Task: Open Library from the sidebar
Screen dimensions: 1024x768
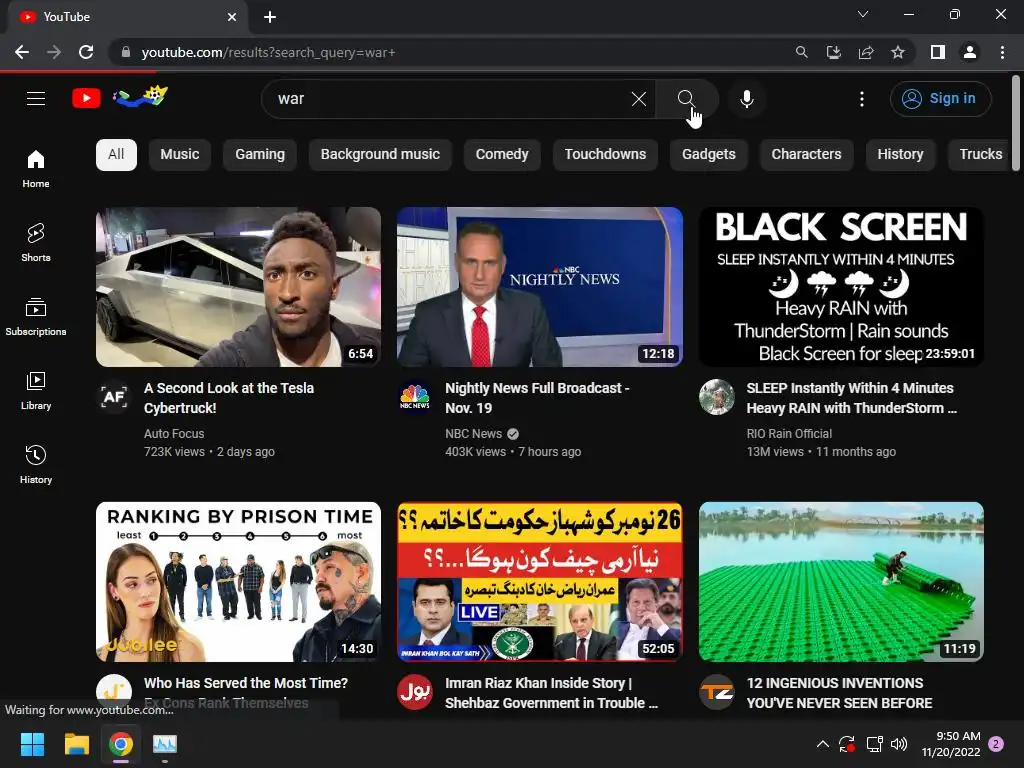Action: click(x=36, y=391)
